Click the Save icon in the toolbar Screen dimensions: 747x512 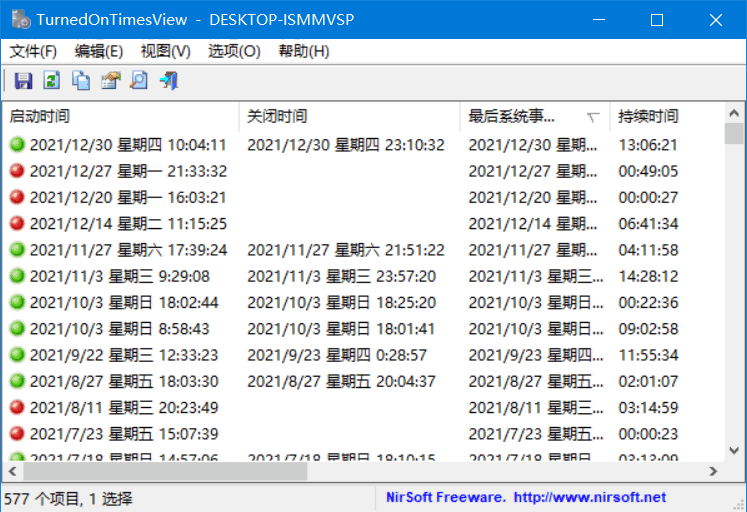click(23, 81)
